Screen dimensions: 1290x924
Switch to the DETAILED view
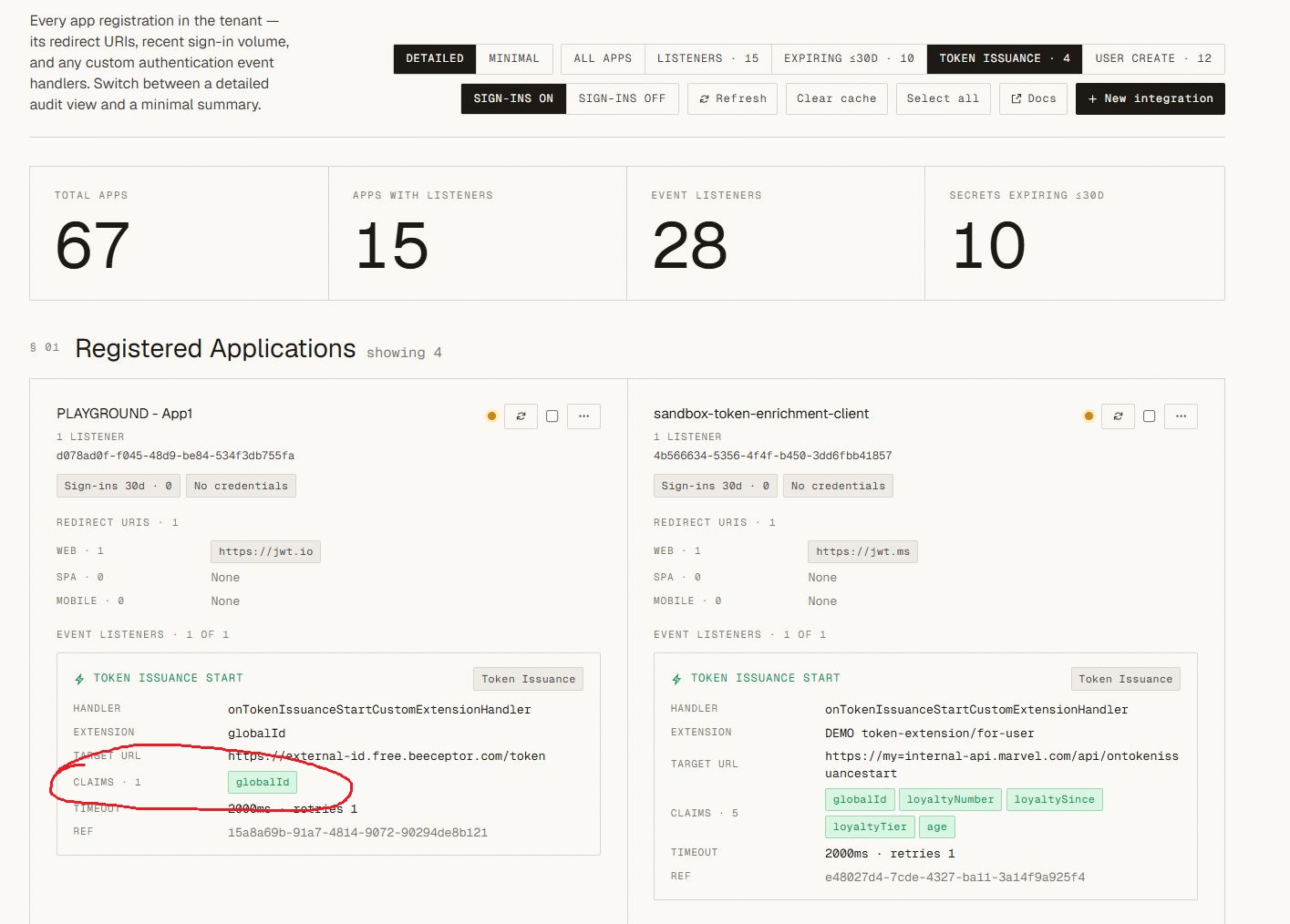pyautogui.click(x=435, y=58)
